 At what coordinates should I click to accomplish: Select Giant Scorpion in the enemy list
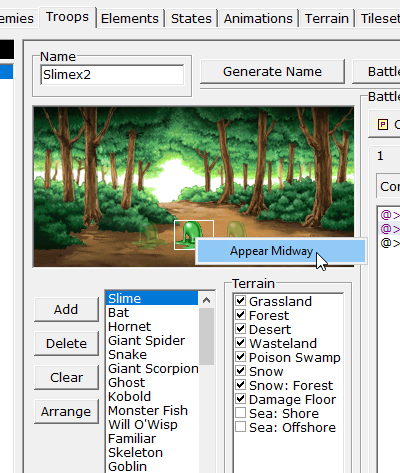pyautogui.click(x=152, y=369)
